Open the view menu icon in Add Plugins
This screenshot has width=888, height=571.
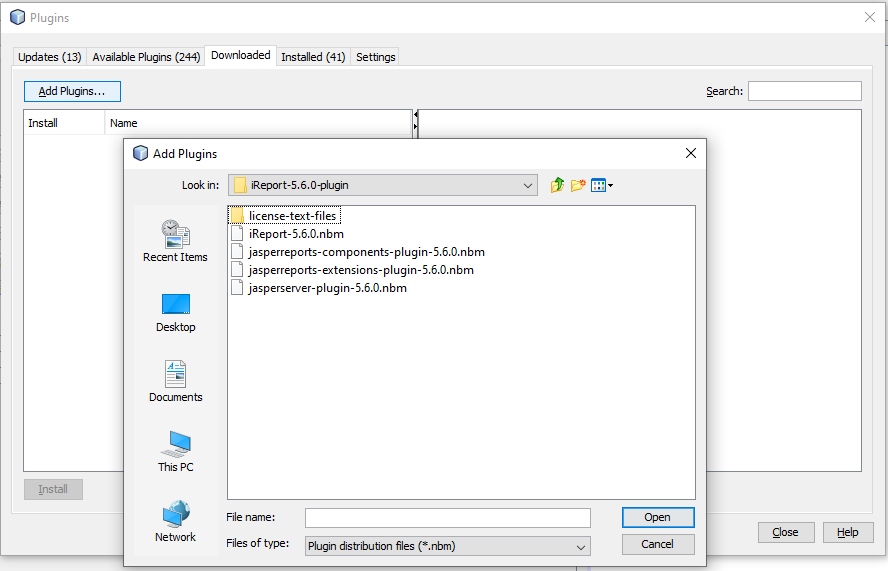[x=601, y=185]
